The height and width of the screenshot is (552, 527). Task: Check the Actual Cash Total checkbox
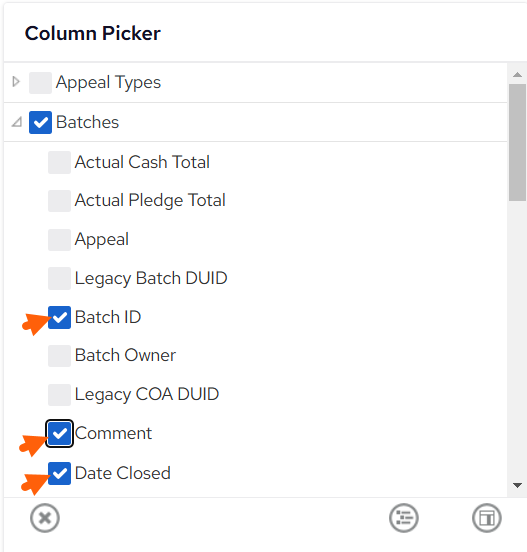click(59, 162)
